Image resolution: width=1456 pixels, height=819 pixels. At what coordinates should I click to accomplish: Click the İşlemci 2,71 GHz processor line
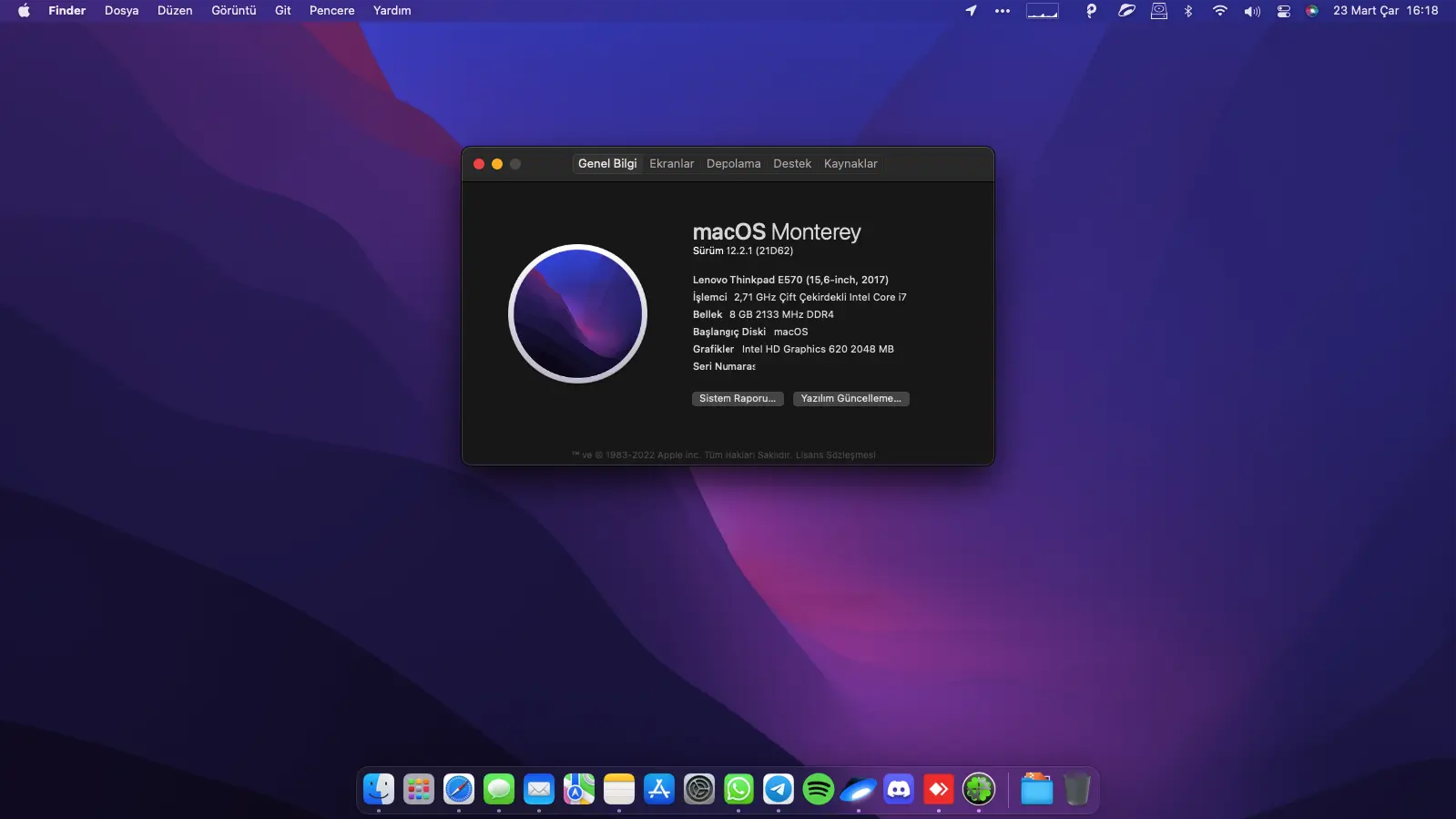coord(799,298)
